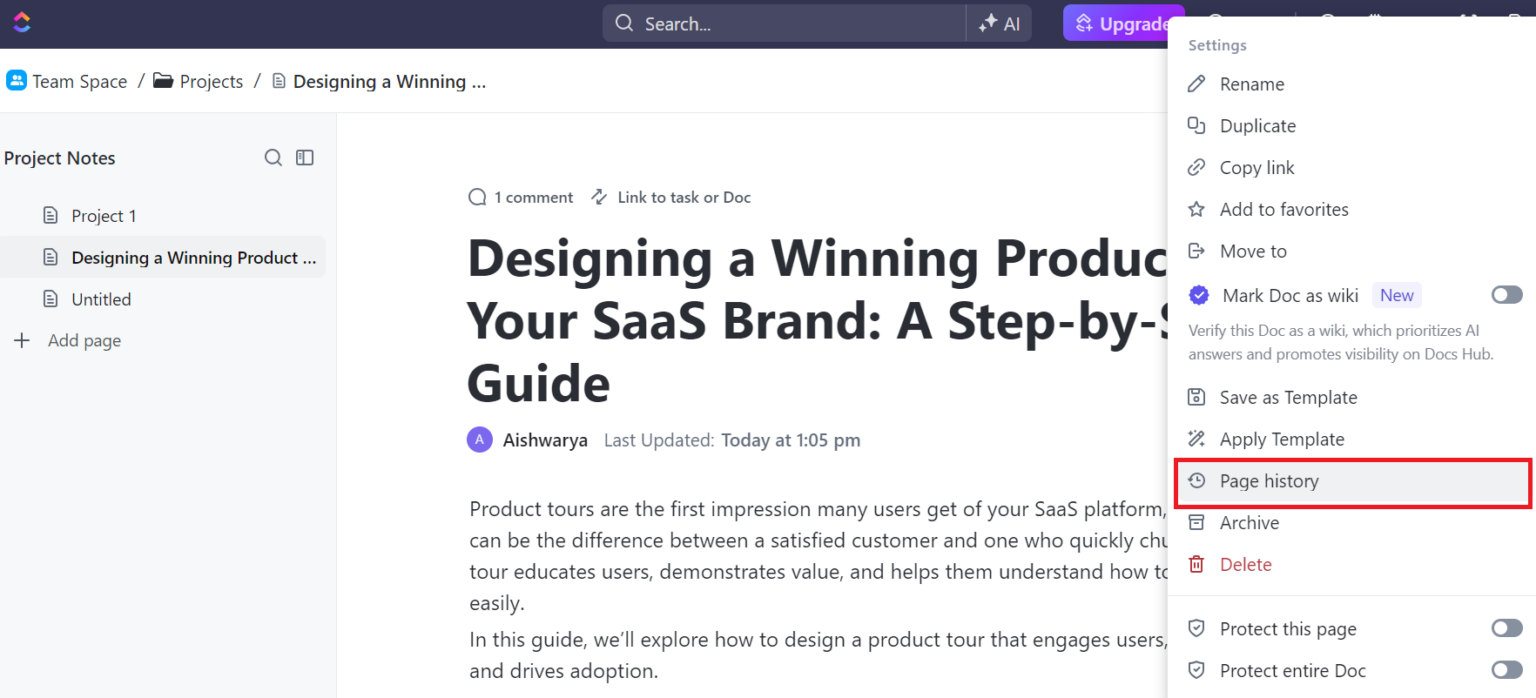Open the Project 1 page
The height and width of the screenshot is (698, 1536).
tap(103, 216)
